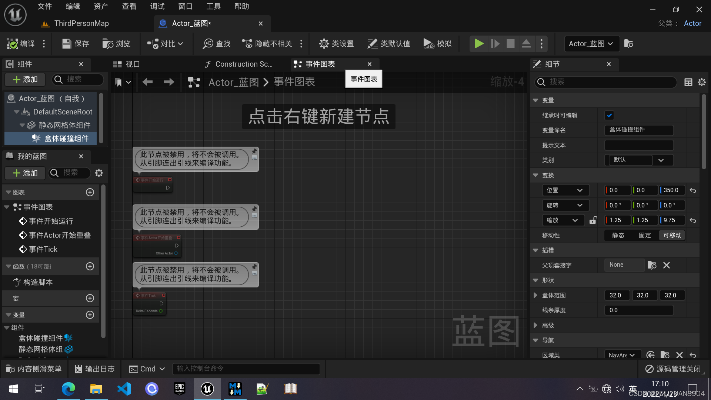
Task: Click graph bookmarks dropdown icon
Action: click(x=122, y=82)
